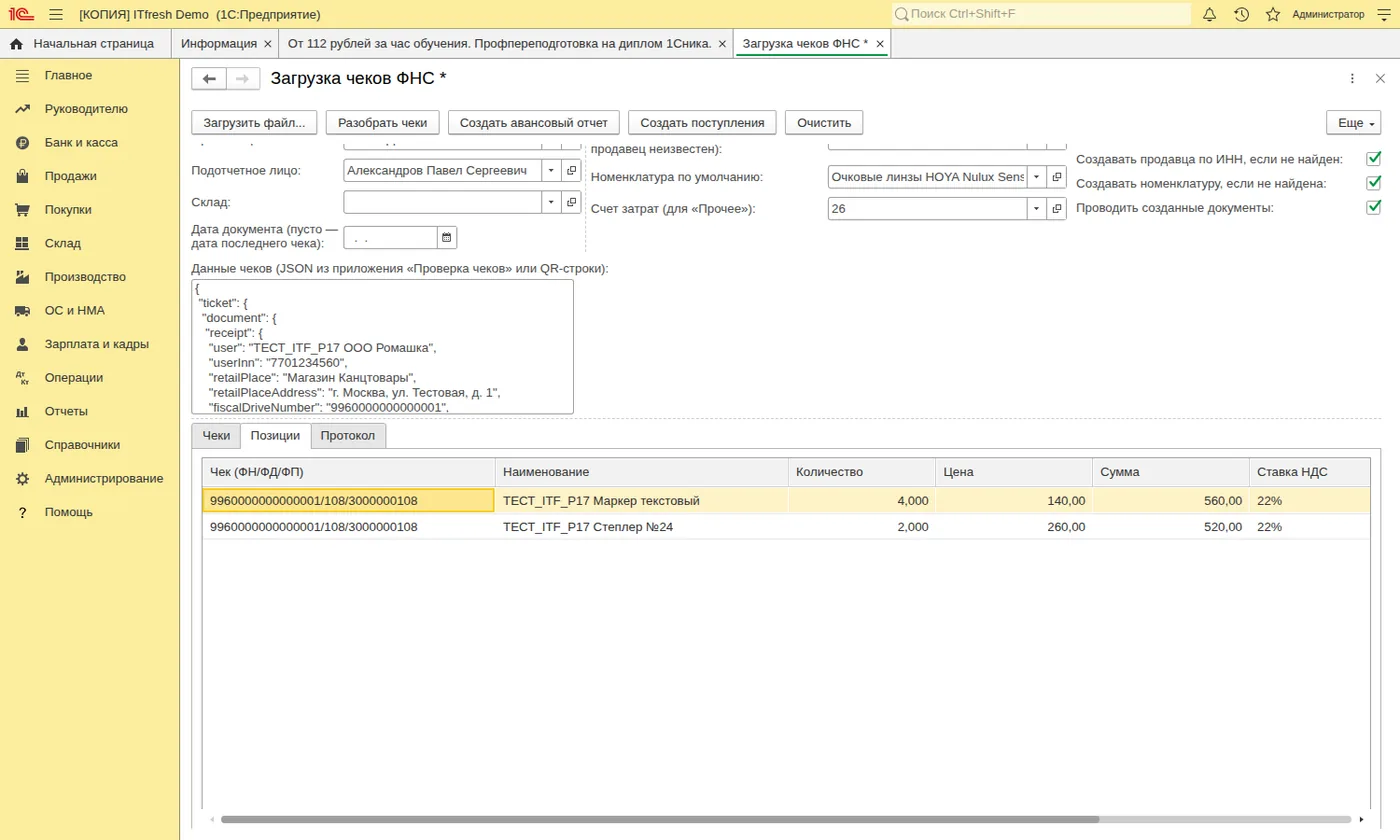The height and width of the screenshot is (840, 1400).
Task: Open the three-dot form options menu
Action: click(x=1352, y=79)
